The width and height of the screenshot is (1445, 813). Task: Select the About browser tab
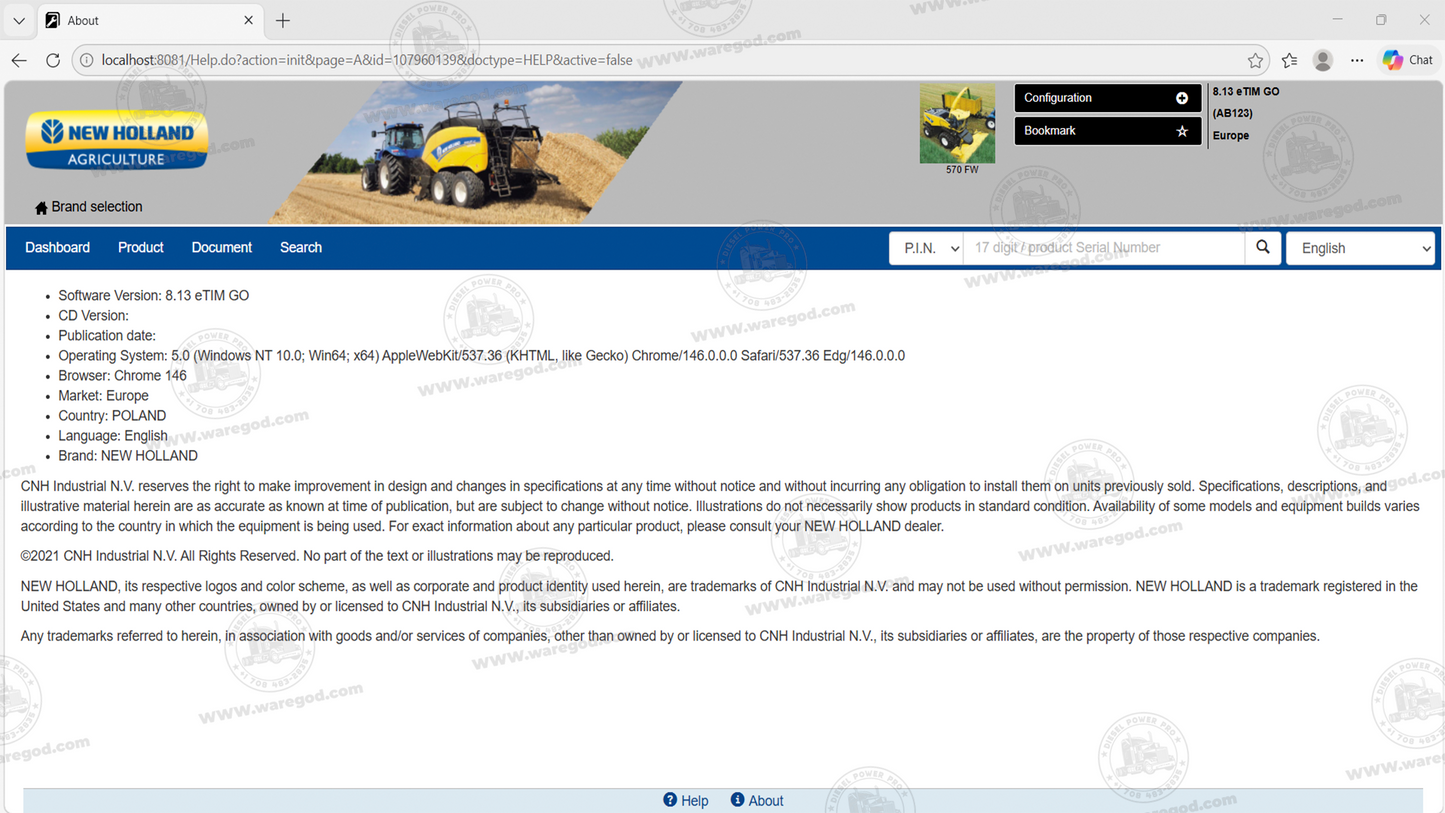pyautogui.click(x=150, y=20)
